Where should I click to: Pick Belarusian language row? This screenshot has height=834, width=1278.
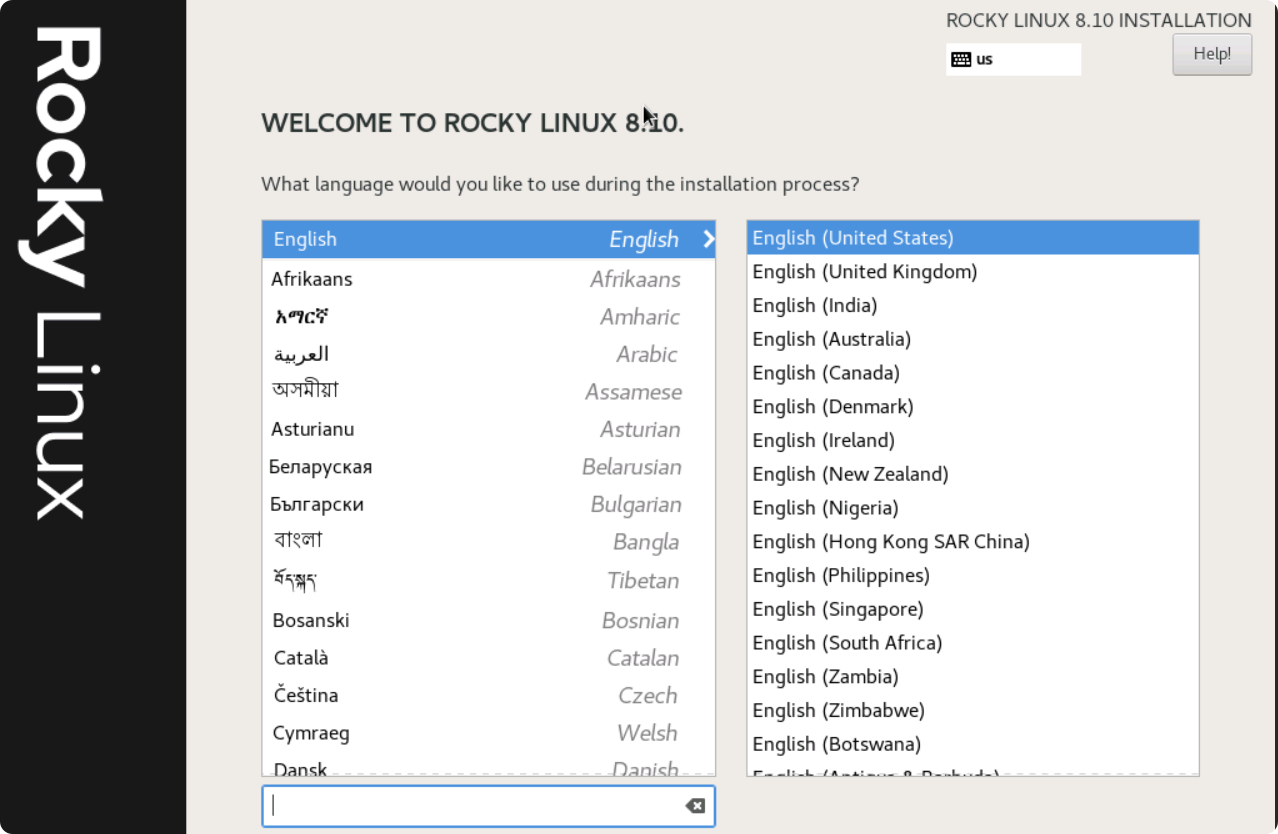pos(489,467)
